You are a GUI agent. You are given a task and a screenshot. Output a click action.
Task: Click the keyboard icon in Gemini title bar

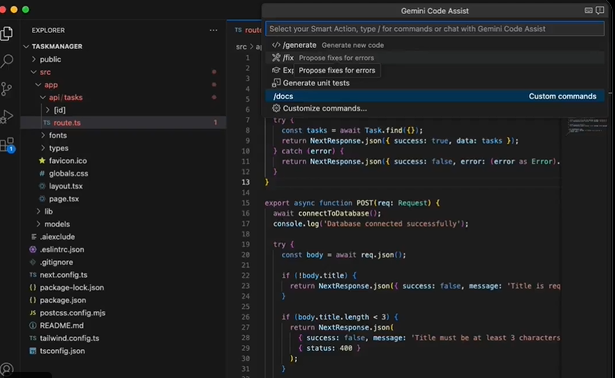[x=588, y=10]
